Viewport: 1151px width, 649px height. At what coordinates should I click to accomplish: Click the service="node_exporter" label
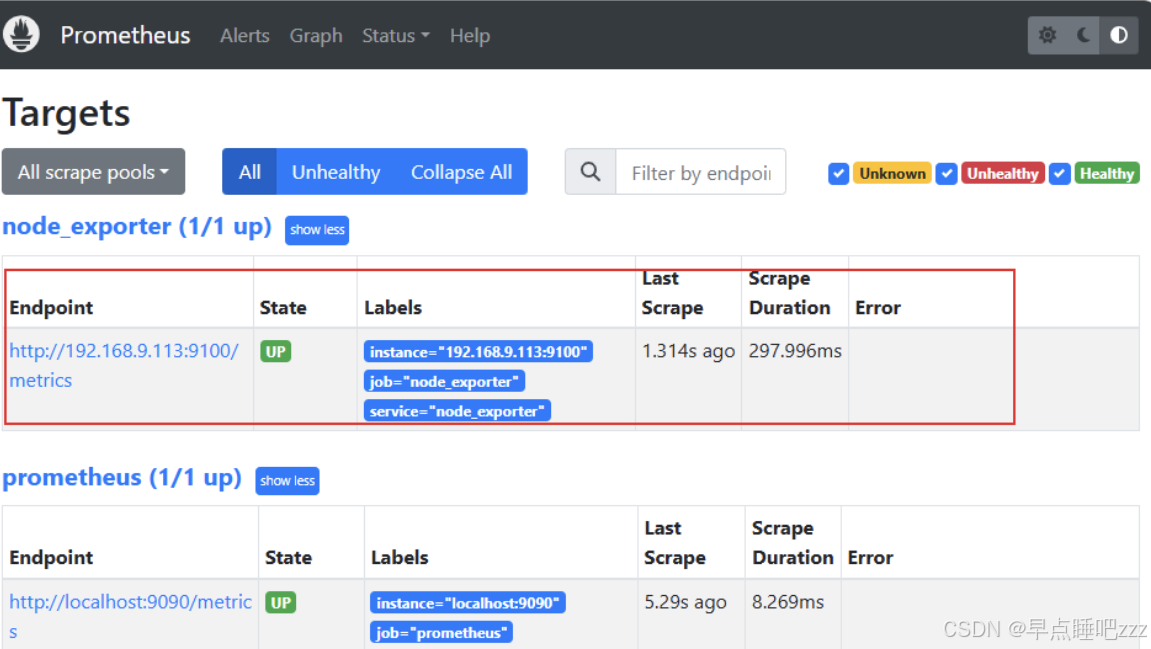click(x=457, y=410)
